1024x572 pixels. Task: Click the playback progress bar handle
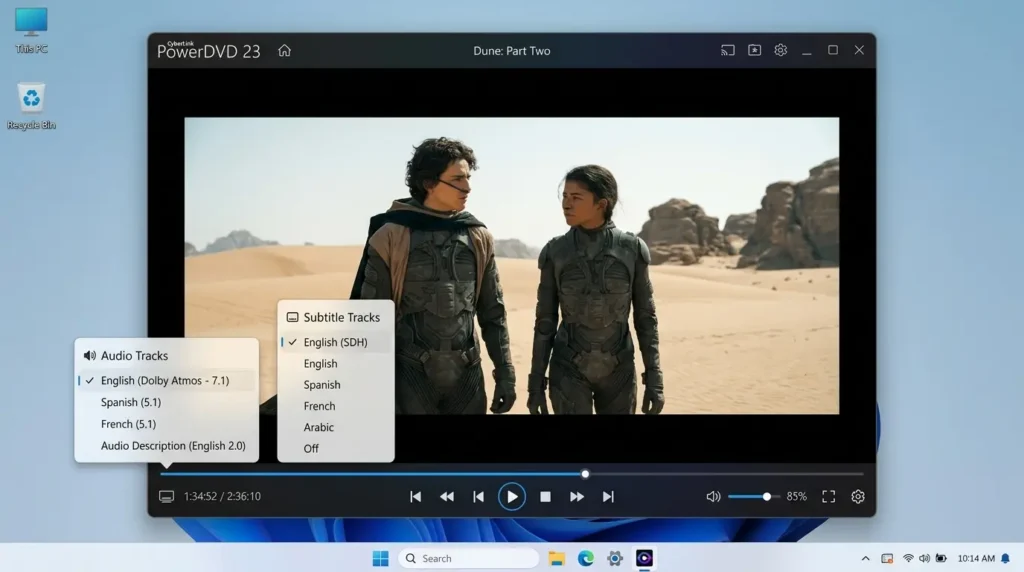coord(585,474)
